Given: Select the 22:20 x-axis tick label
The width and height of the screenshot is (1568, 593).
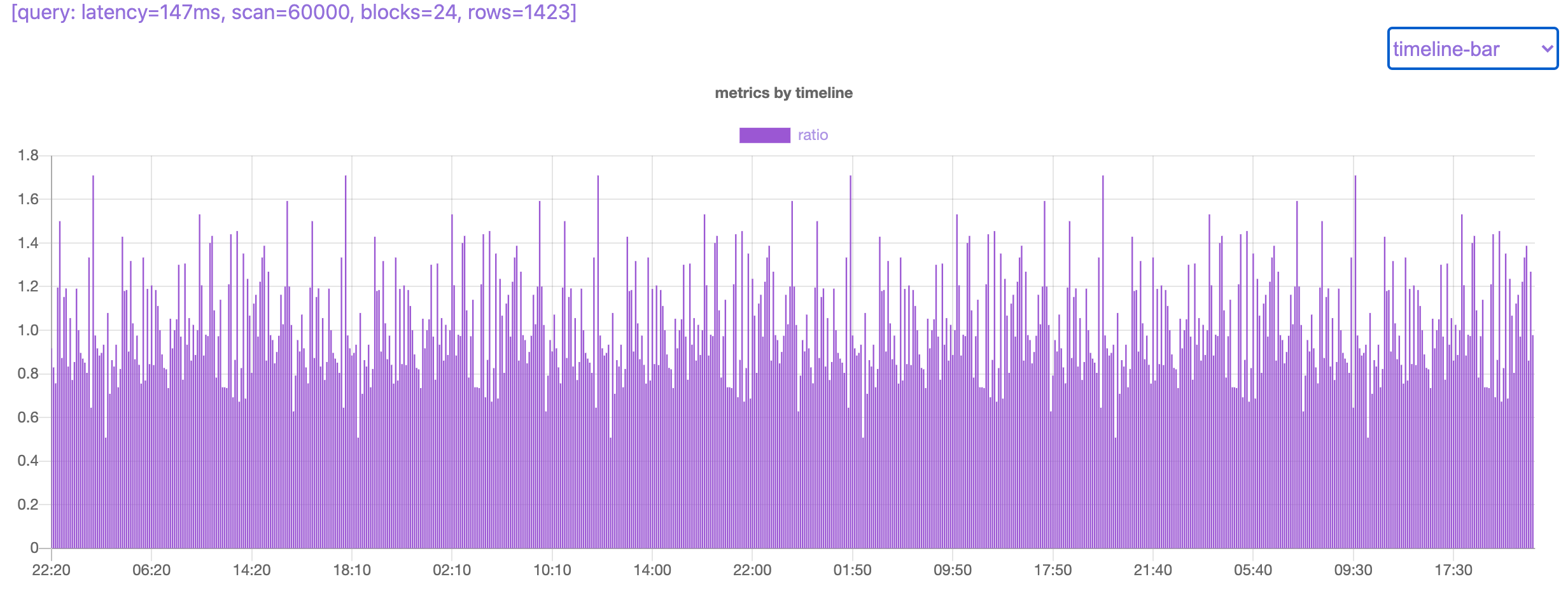Looking at the screenshot, I should pos(51,569).
